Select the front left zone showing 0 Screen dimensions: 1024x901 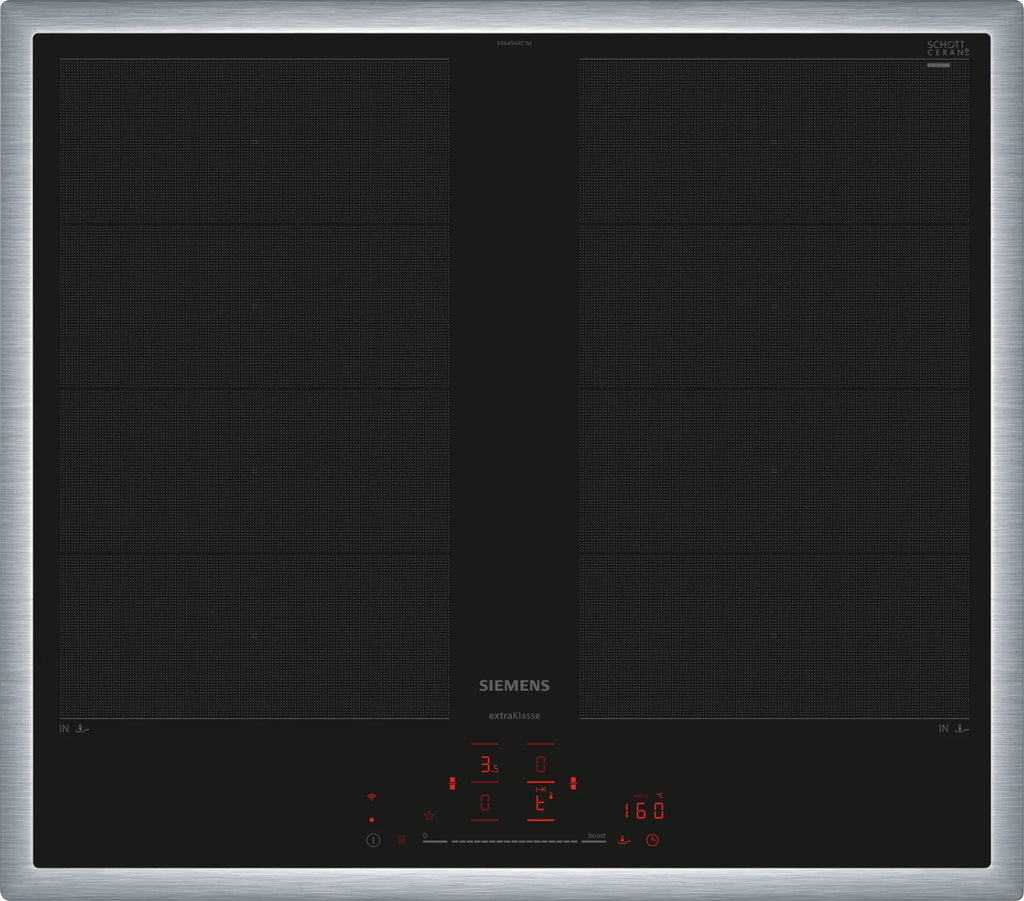(485, 802)
